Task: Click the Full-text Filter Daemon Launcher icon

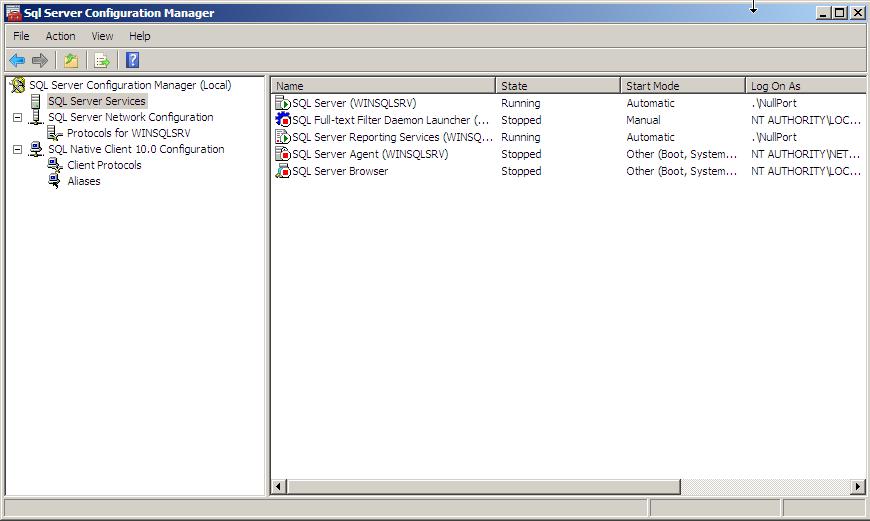Action: tap(283, 120)
